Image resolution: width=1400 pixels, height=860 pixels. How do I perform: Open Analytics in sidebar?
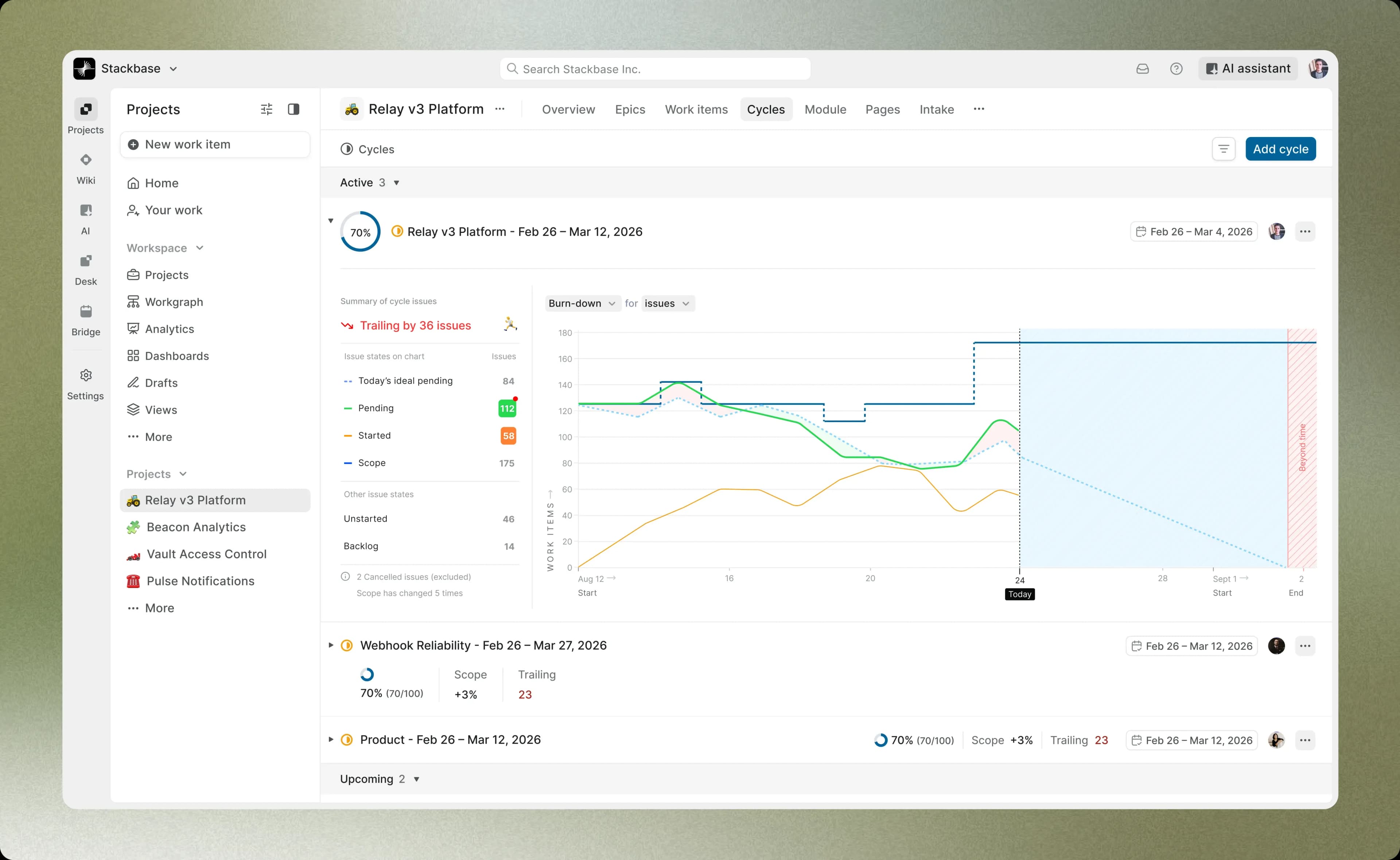(215, 329)
